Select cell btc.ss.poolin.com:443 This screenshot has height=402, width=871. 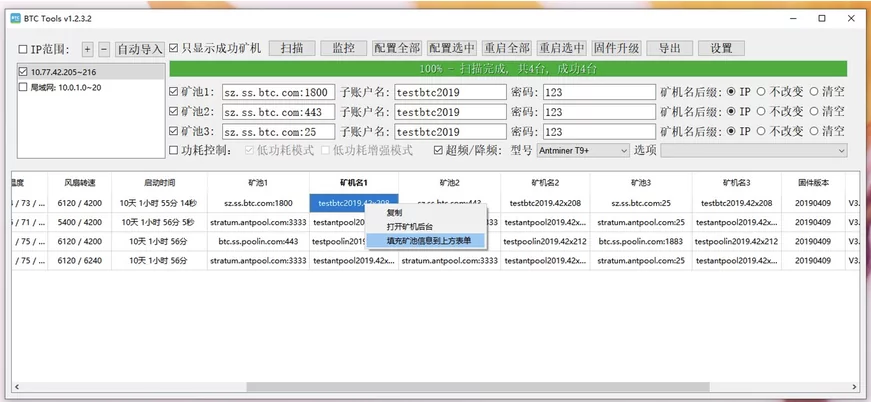point(258,242)
